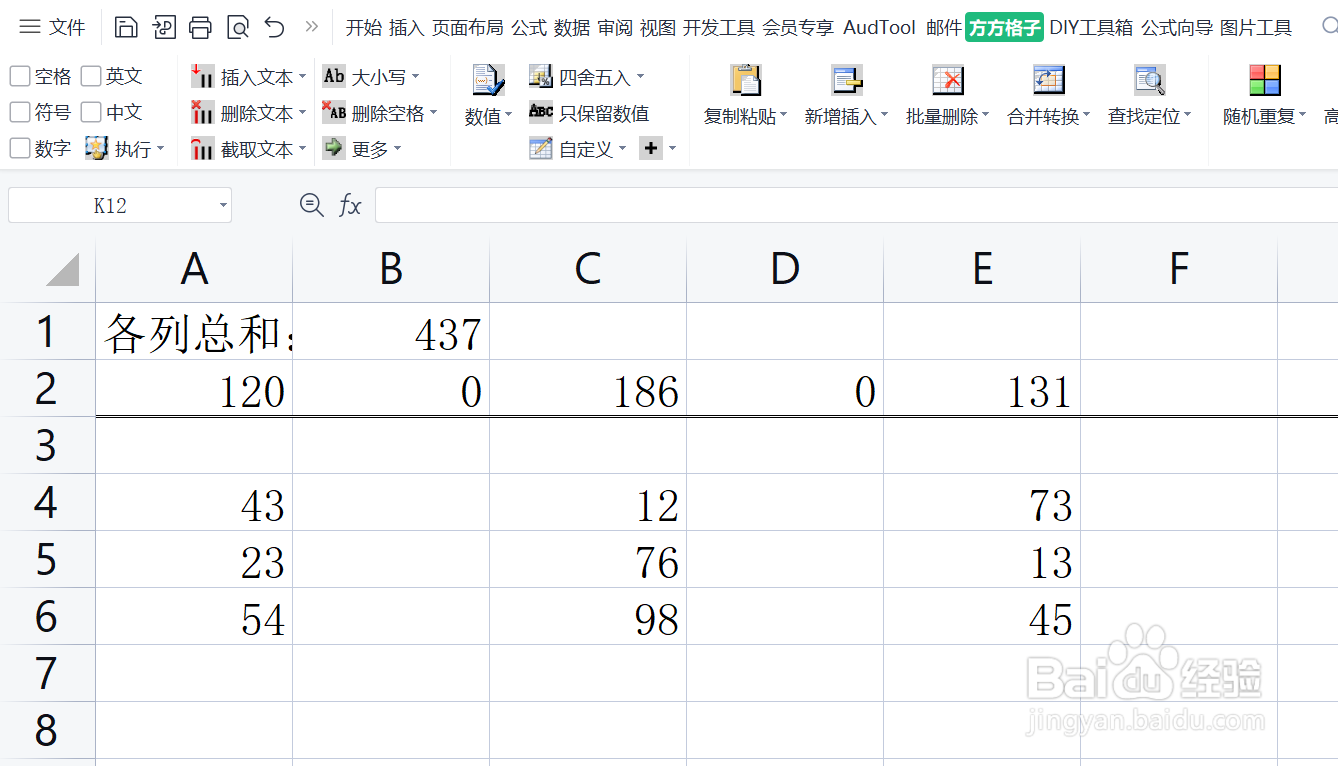
Task: Toggle the 空格 checkbox
Action: [20, 76]
